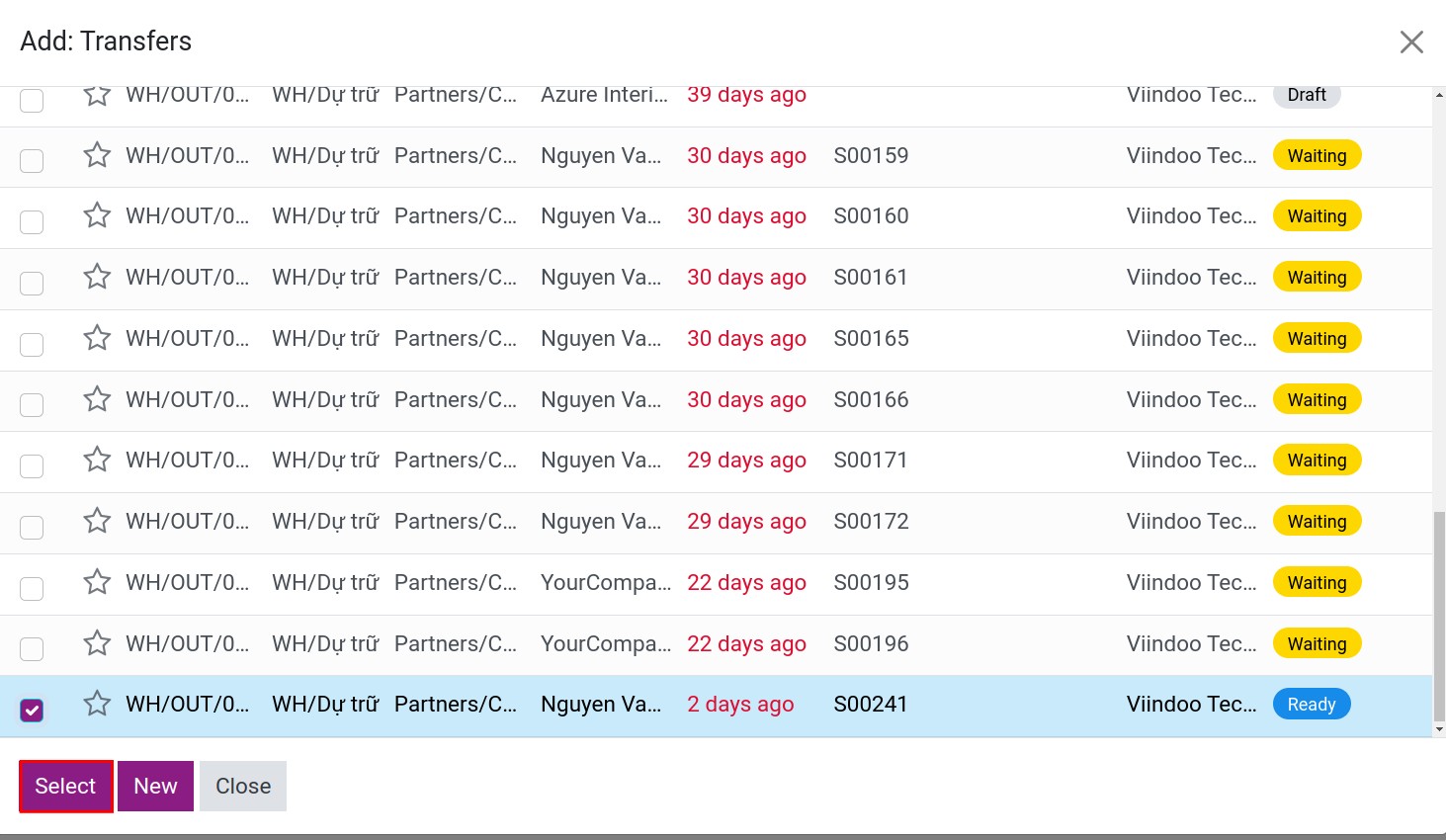Tick the checkbox for S00195 row
Screen dimensions: 1446x840
point(32,588)
